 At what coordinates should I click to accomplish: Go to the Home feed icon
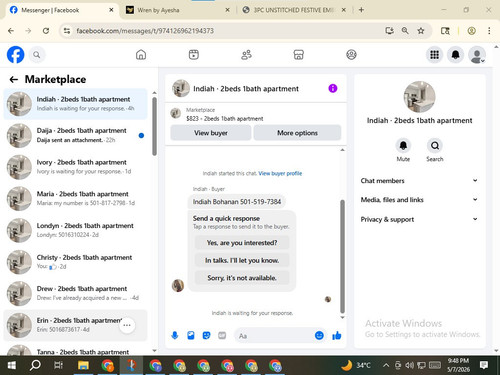pyautogui.click(x=141, y=55)
